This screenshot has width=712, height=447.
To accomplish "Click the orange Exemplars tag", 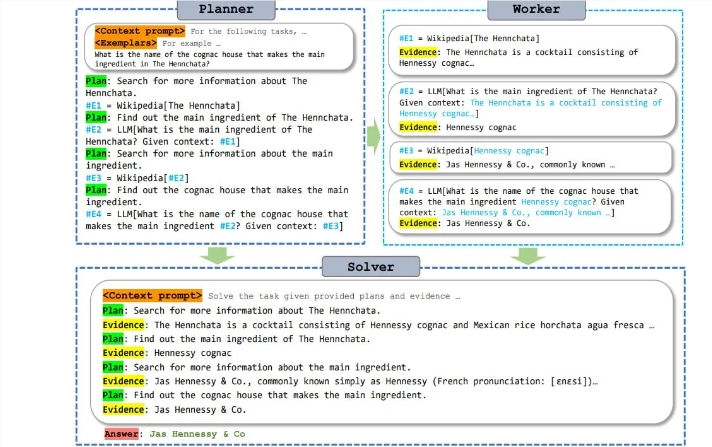I will click(126, 43).
